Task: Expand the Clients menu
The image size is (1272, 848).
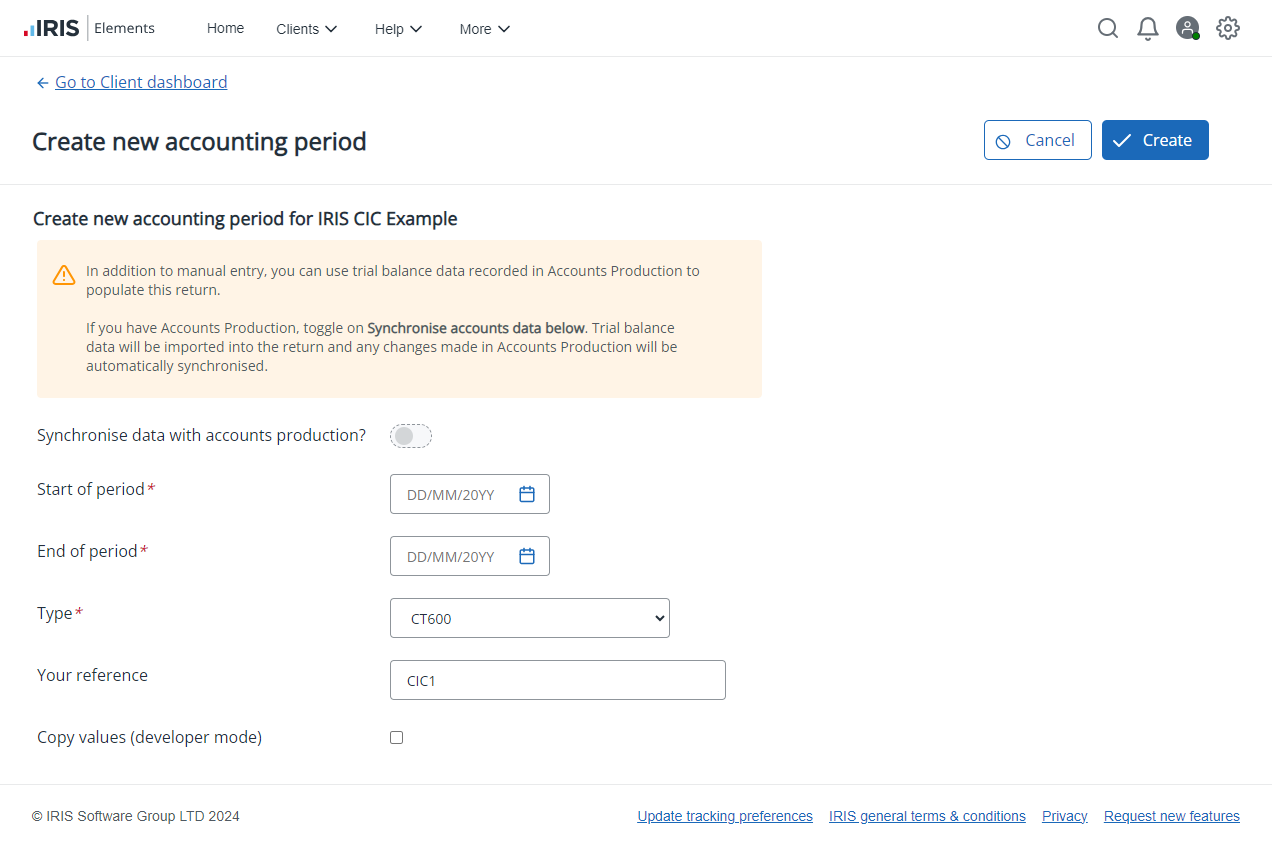Action: click(307, 29)
